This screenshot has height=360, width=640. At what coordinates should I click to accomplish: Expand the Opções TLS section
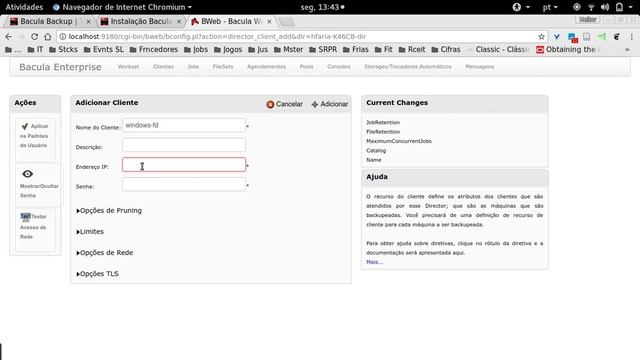tap(97, 274)
